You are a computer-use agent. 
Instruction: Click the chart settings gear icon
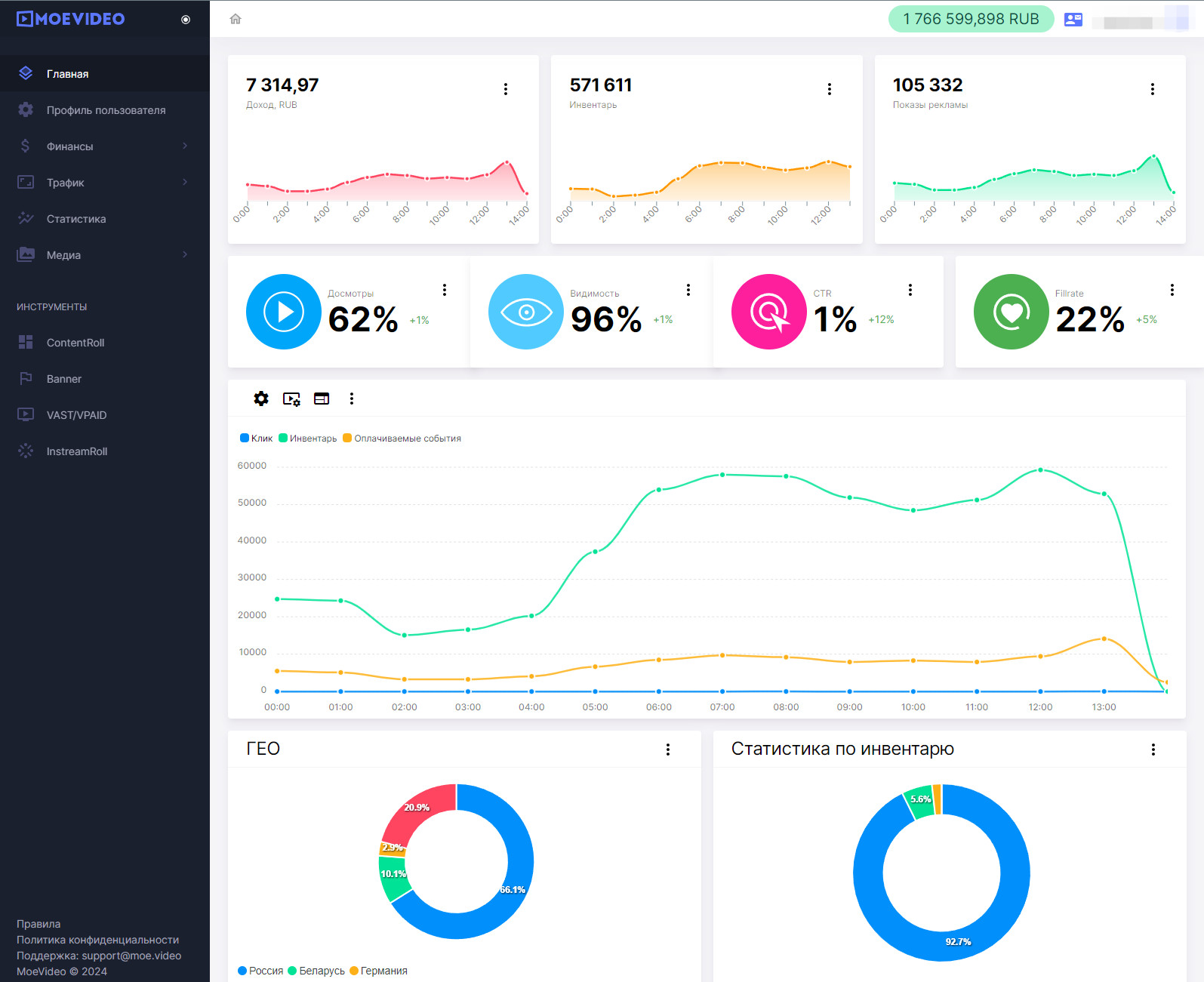click(261, 399)
